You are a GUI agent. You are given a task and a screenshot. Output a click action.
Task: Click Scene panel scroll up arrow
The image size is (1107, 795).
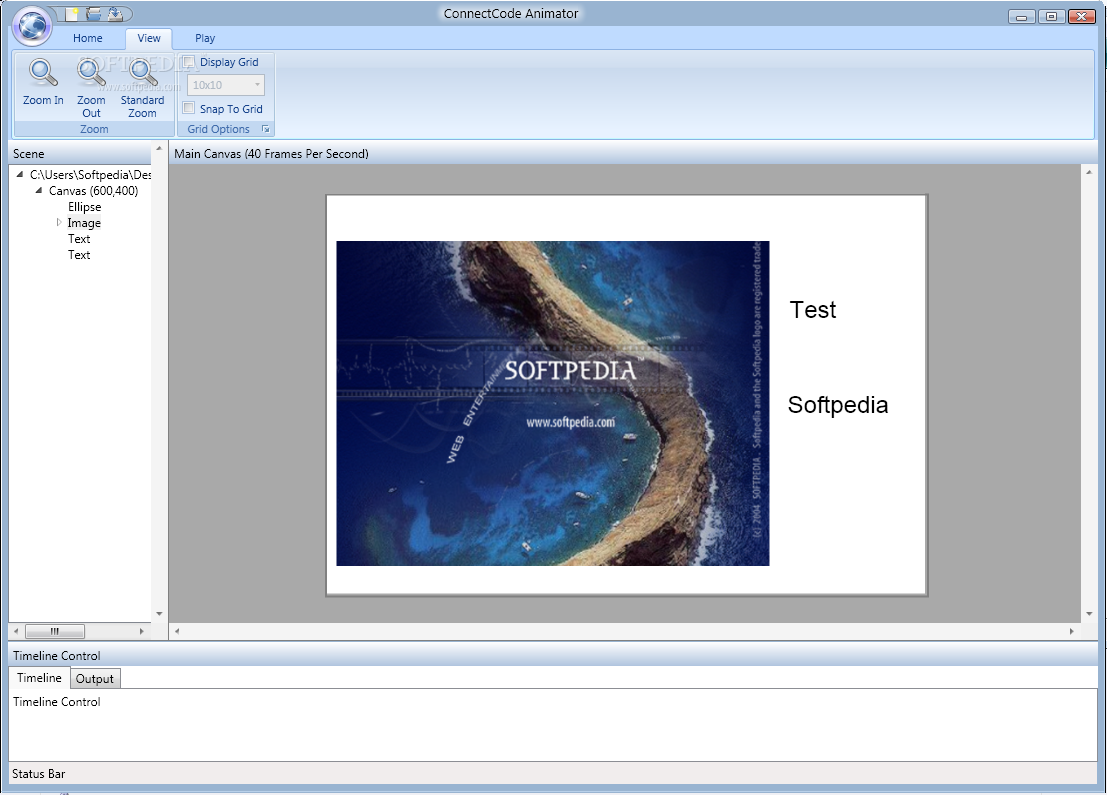click(159, 150)
